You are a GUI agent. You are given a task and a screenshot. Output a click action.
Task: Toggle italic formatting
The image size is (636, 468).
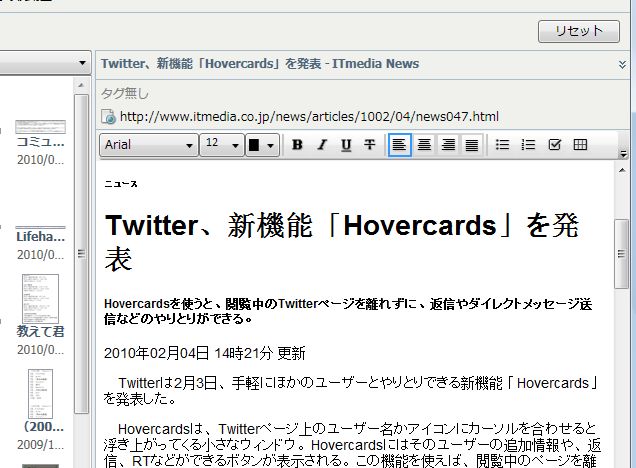(322, 145)
